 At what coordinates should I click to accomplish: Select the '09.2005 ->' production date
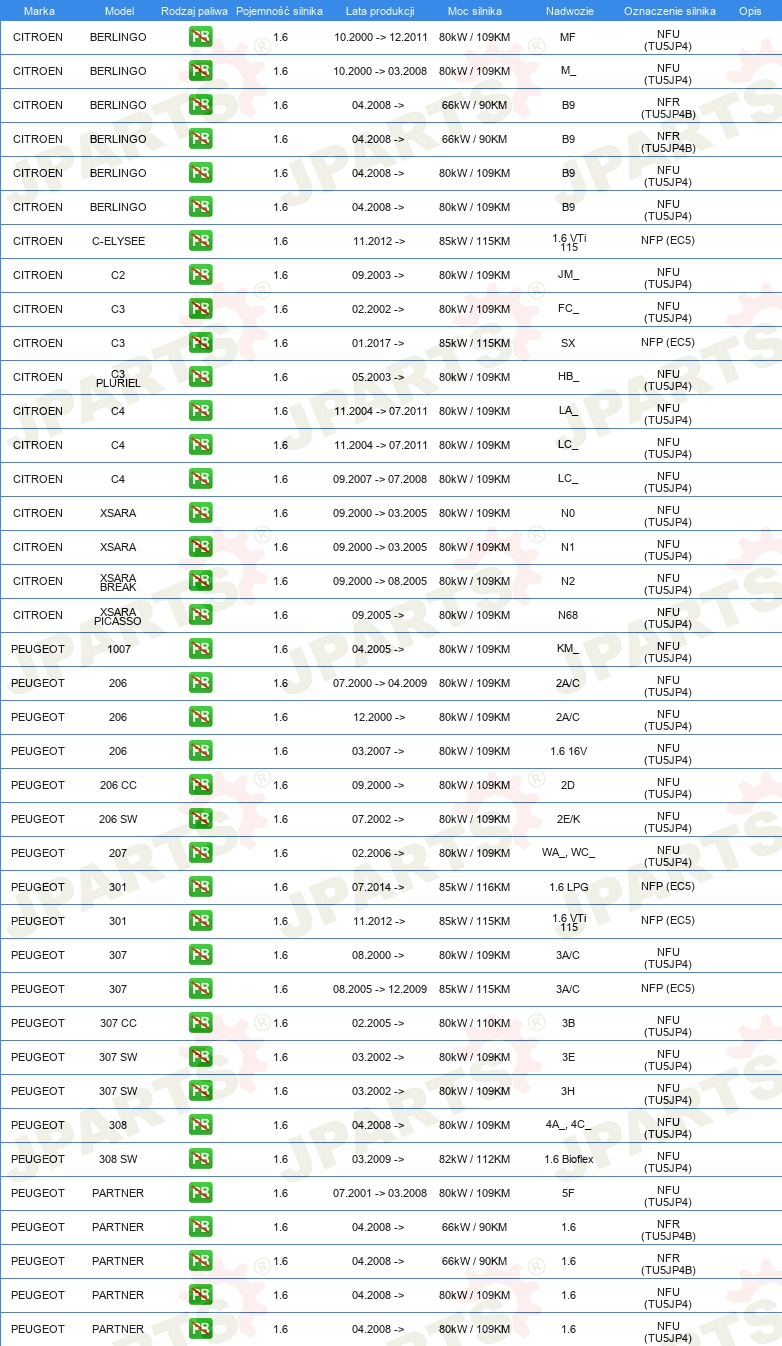378,615
